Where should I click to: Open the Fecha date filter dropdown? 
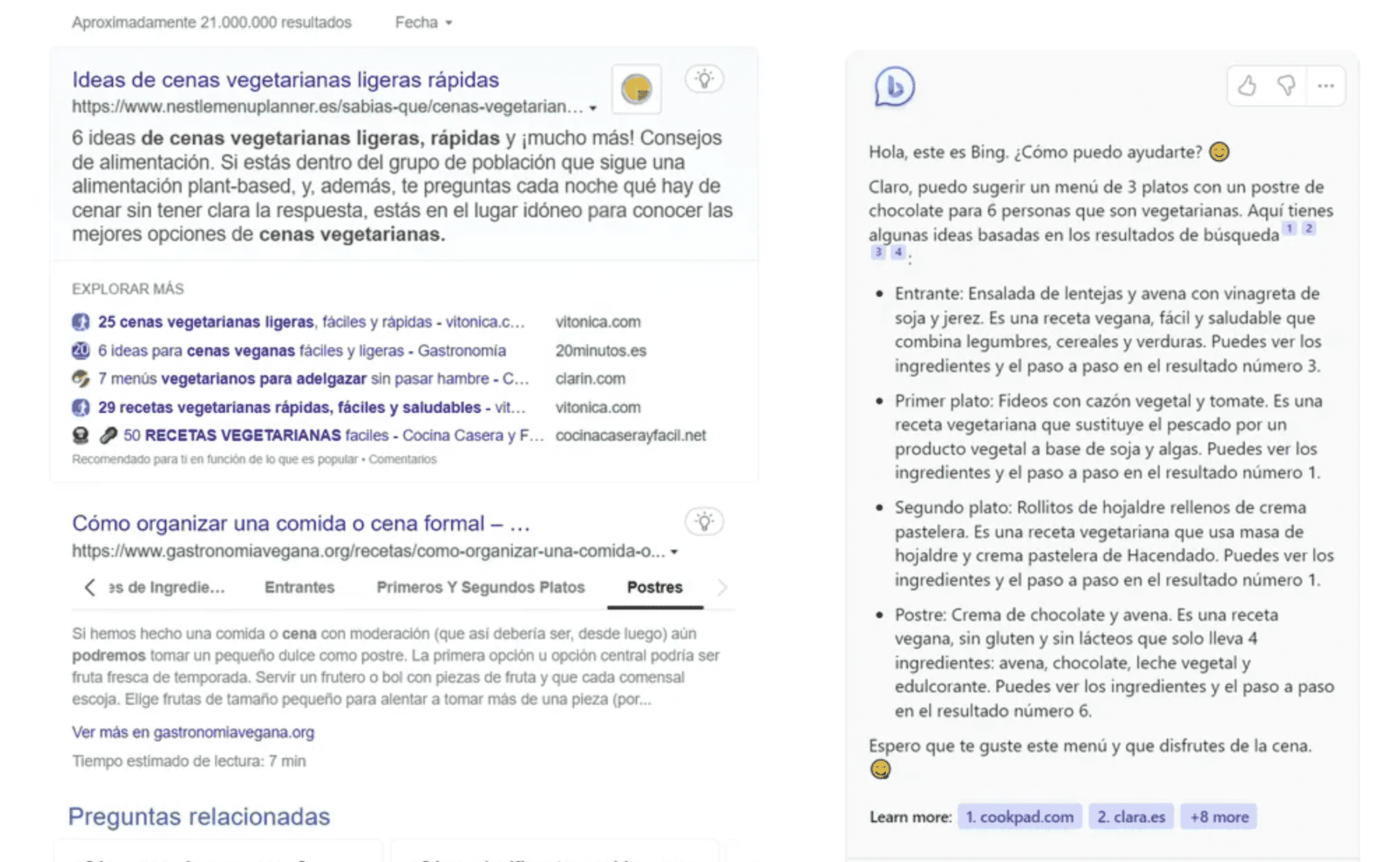[x=423, y=22]
